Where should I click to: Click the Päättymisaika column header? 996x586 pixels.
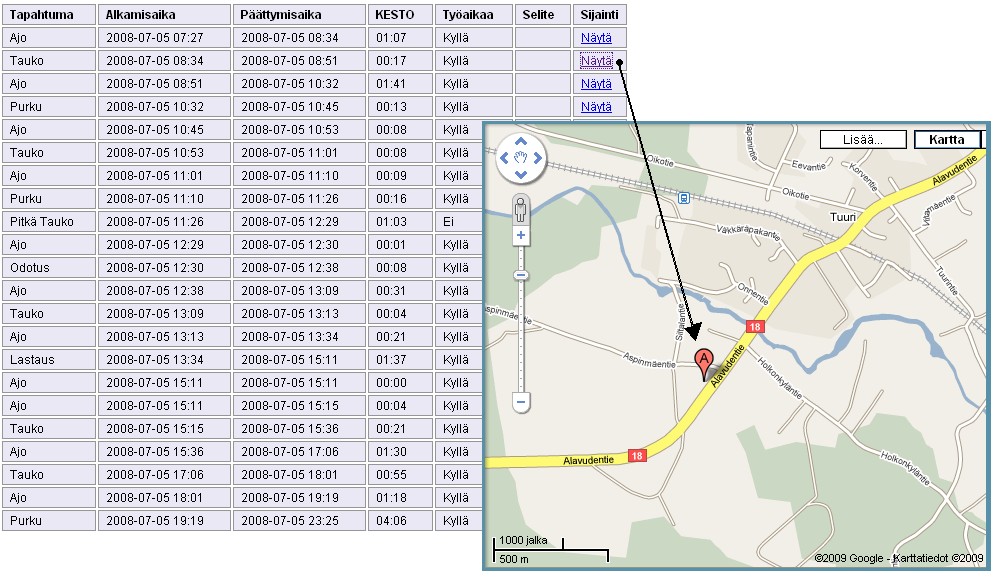click(x=299, y=15)
